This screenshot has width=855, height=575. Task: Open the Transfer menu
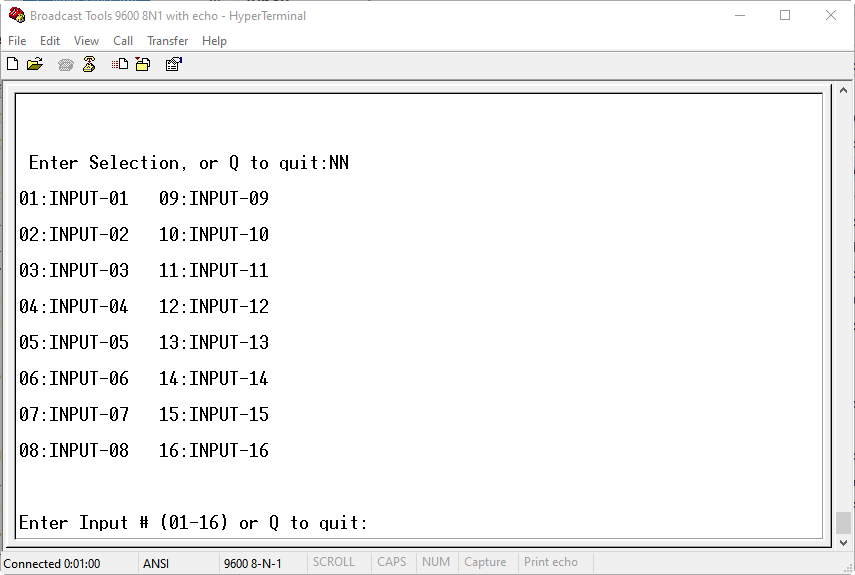point(167,41)
